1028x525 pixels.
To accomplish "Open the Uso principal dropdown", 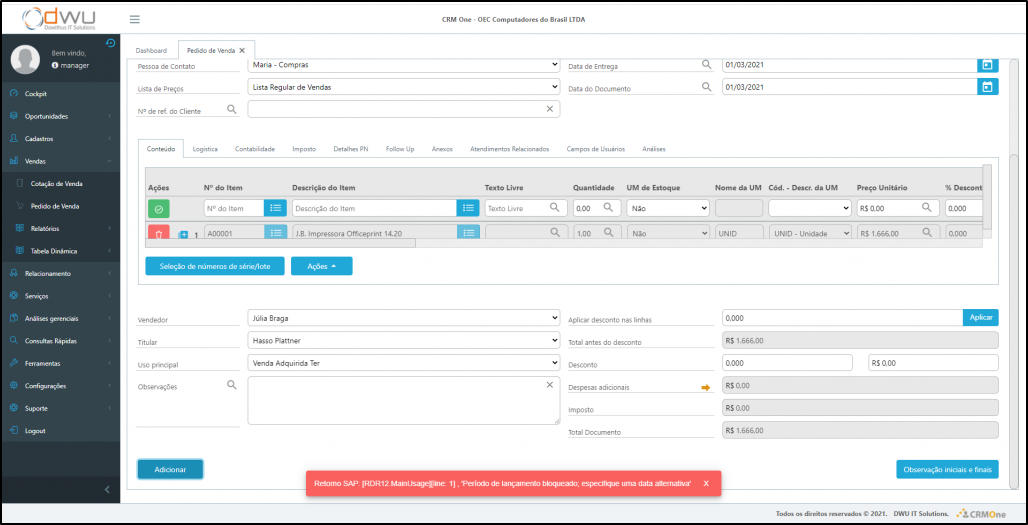I will pos(403,363).
